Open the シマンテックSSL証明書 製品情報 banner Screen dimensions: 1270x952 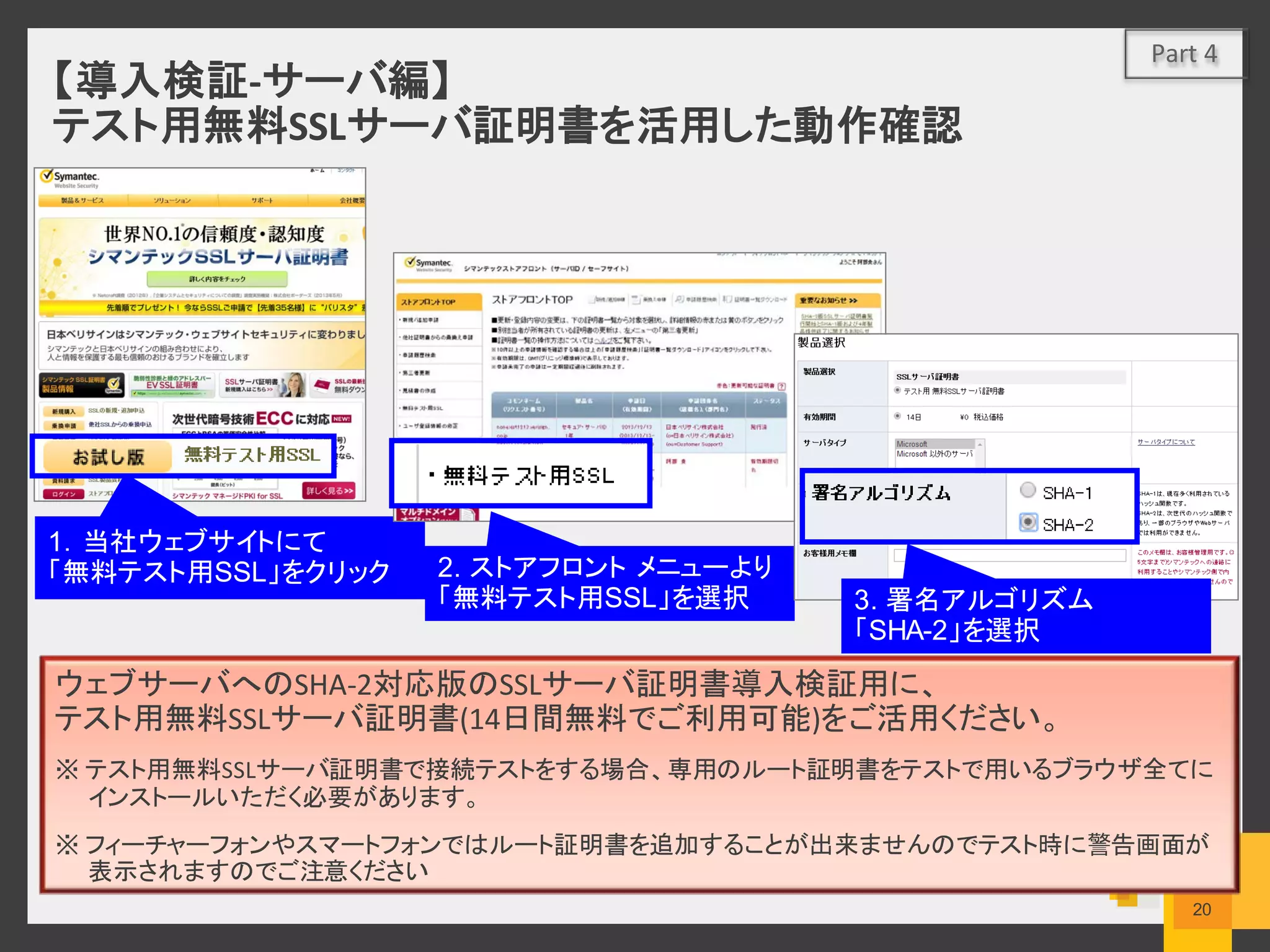tap(82, 384)
